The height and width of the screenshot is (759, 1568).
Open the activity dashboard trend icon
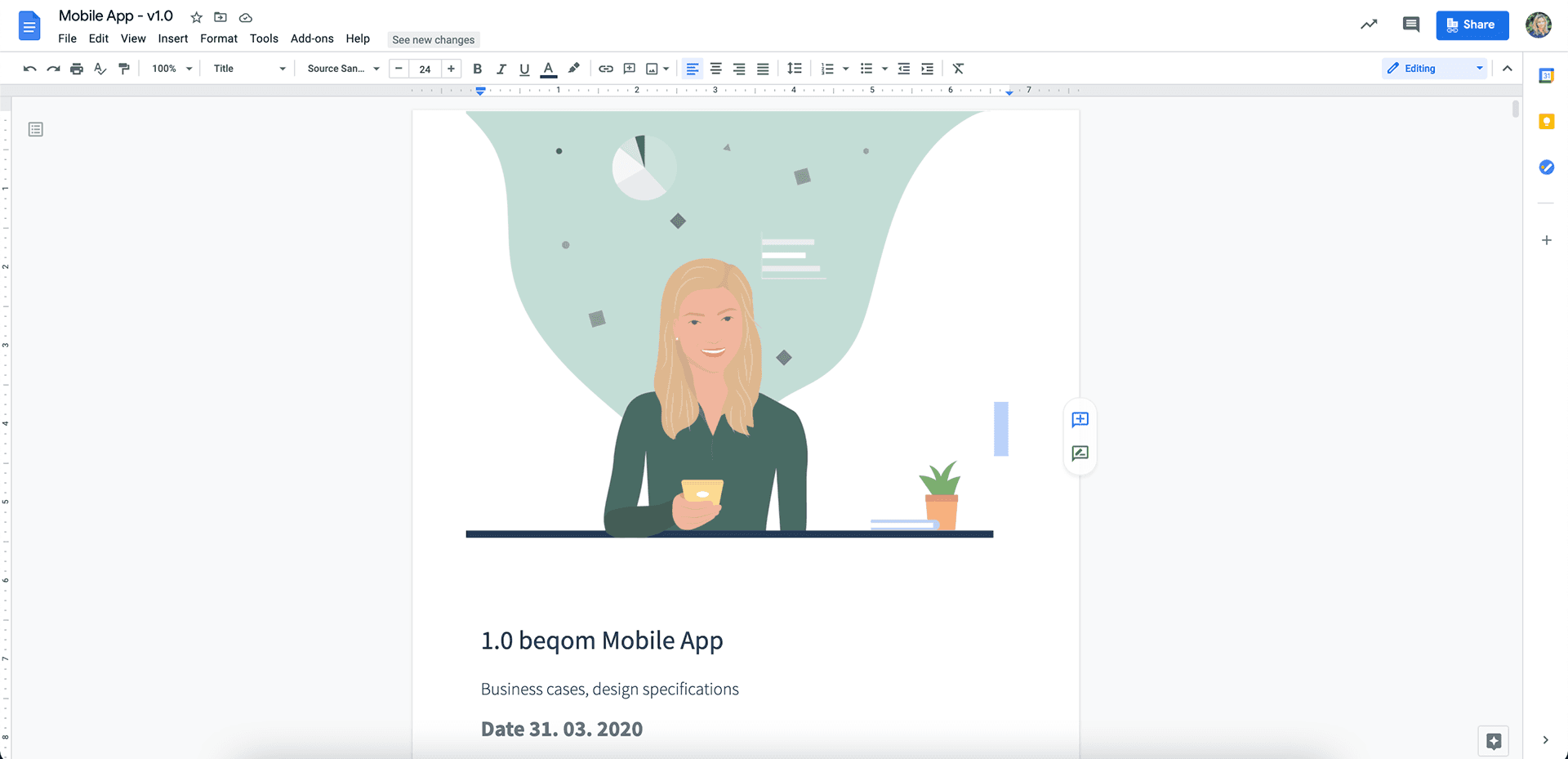[x=1369, y=25]
